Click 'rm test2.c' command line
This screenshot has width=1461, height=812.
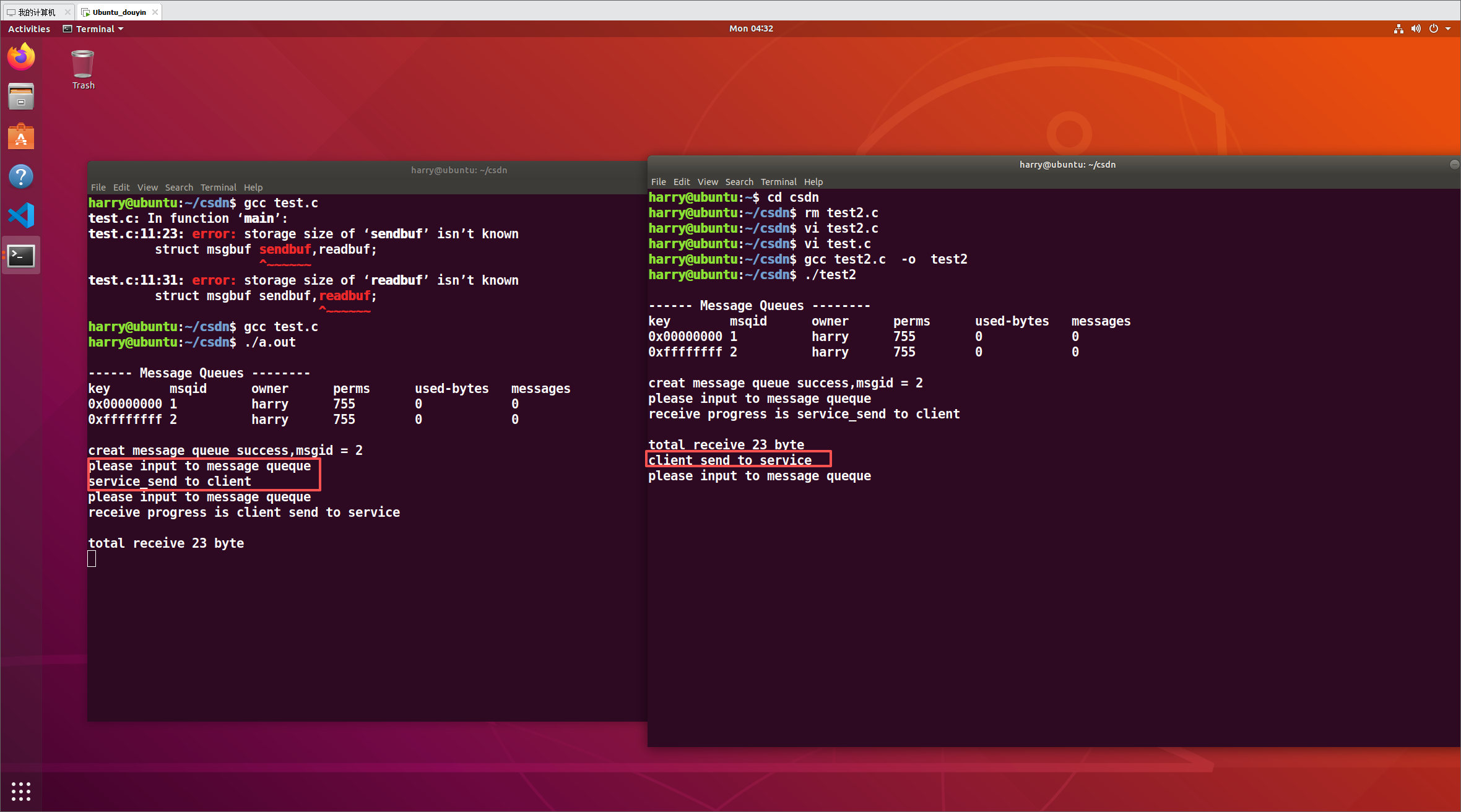[x=841, y=213]
